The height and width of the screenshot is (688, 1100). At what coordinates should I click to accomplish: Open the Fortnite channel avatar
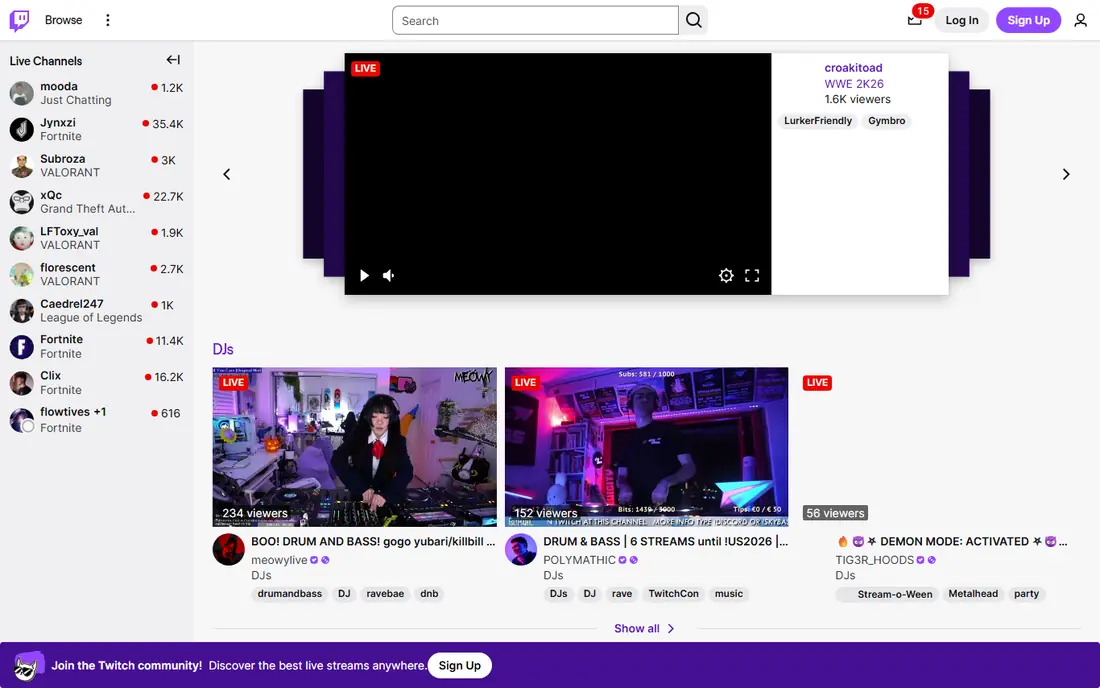pyautogui.click(x=22, y=347)
